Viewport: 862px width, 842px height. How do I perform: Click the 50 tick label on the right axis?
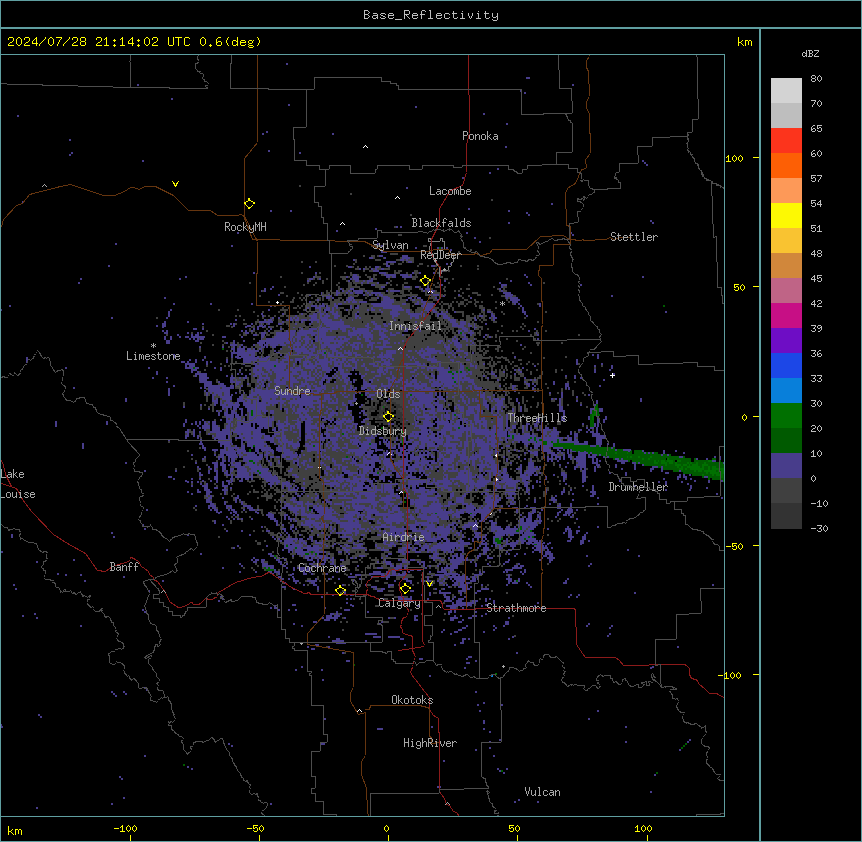point(739,287)
